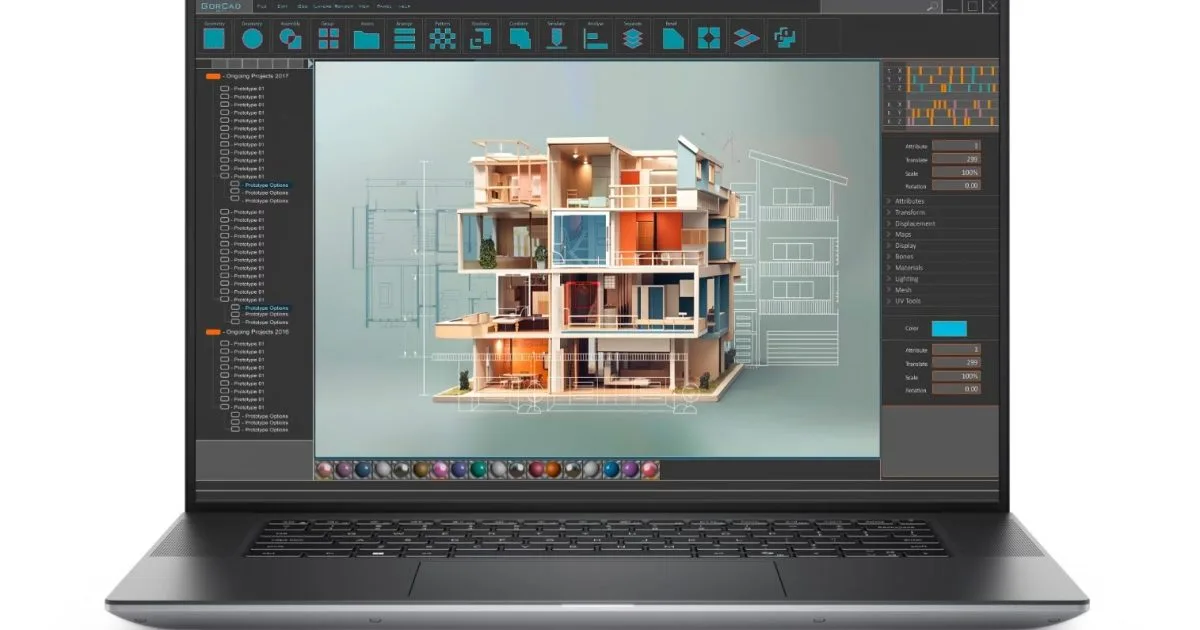The image size is (1200, 630).
Task: Select the Simulate tool icon
Action: click(557, 39)
